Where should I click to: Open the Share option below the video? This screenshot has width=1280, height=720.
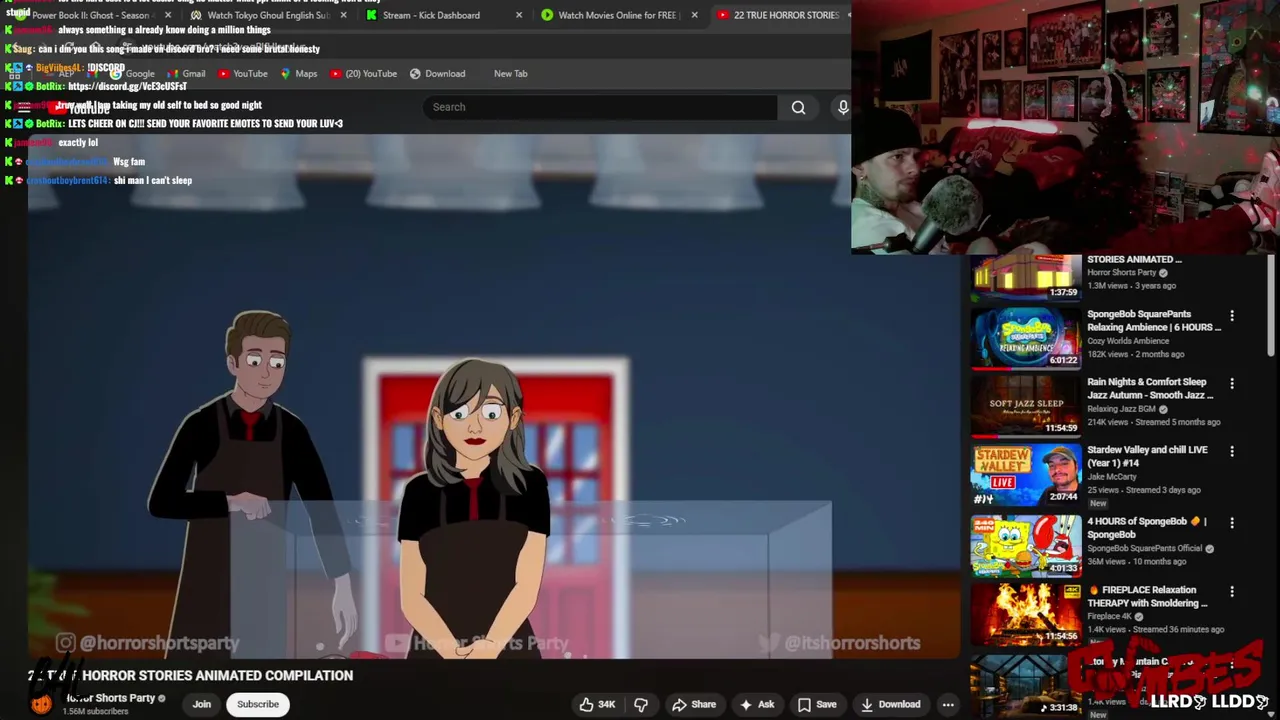(694, 704)
